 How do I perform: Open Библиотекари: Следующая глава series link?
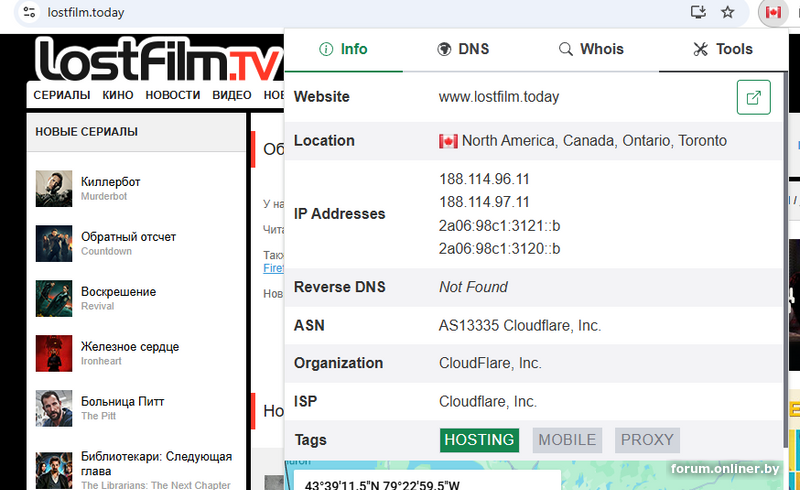(x=156, y=463)
